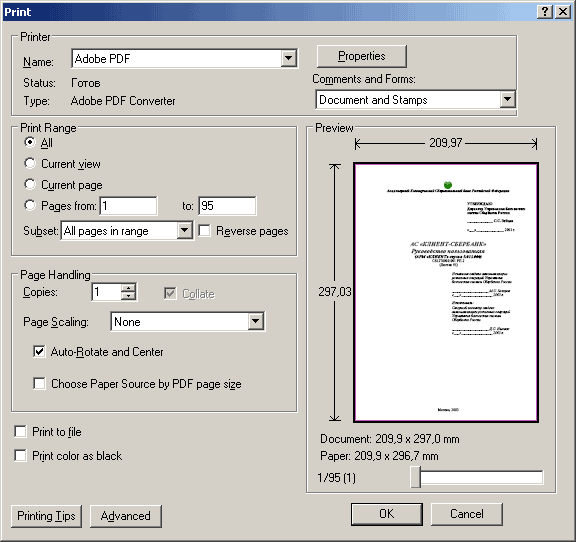
Task: Click the Properties button
Action: point(361,56)
